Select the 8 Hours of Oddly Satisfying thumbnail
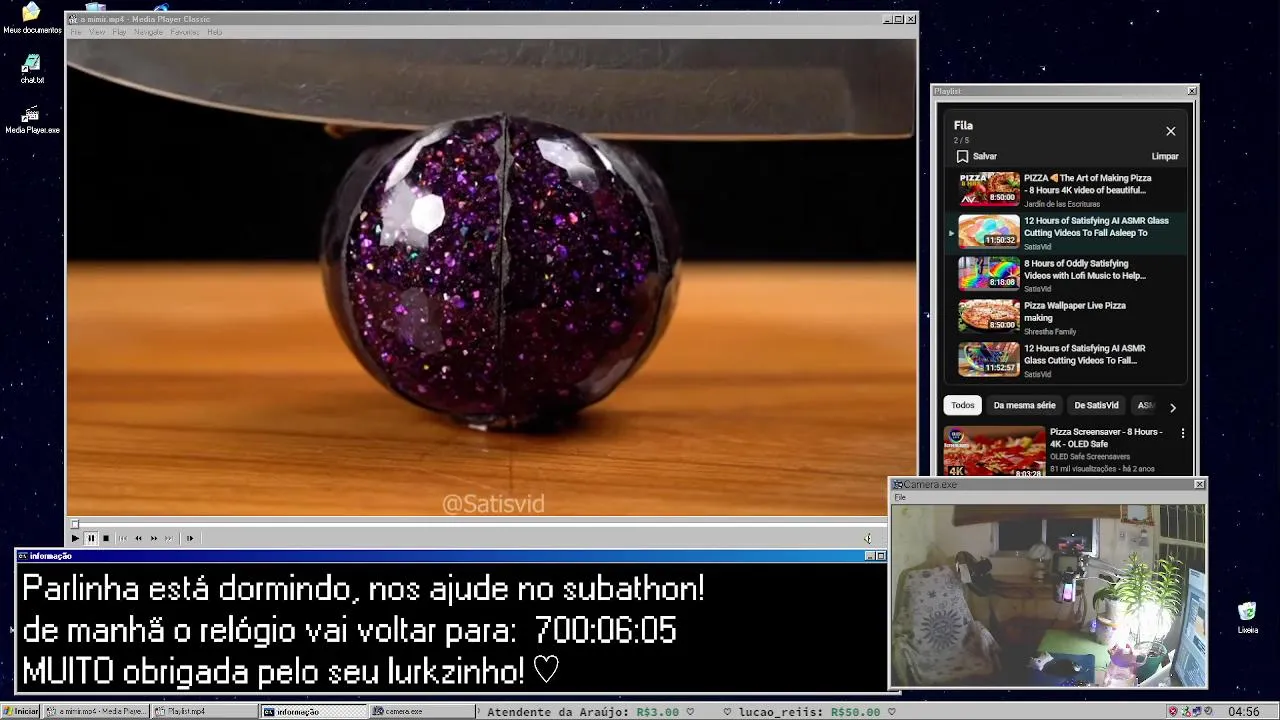This screenshot has width=1280, height=720. coord(989,273)
